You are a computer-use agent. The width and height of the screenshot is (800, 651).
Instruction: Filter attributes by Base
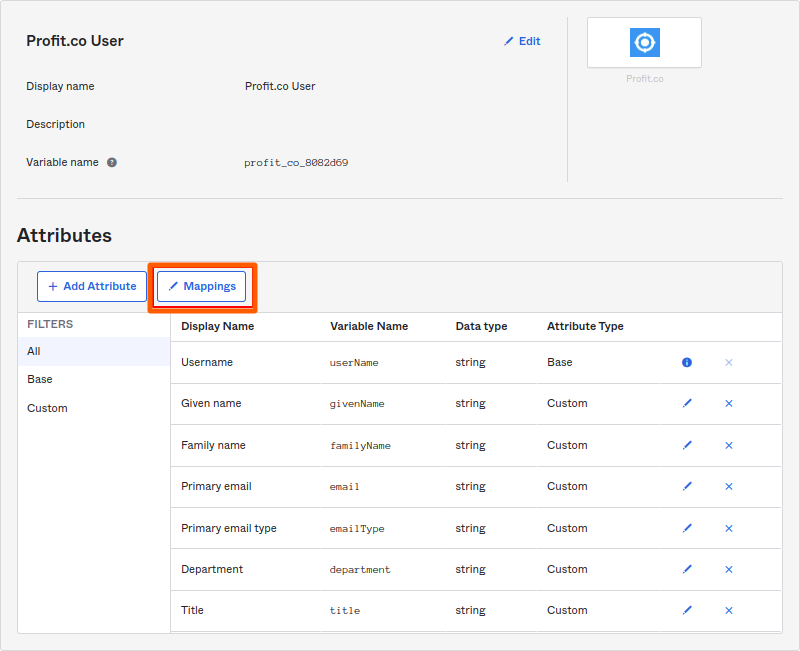coord(40,379)
